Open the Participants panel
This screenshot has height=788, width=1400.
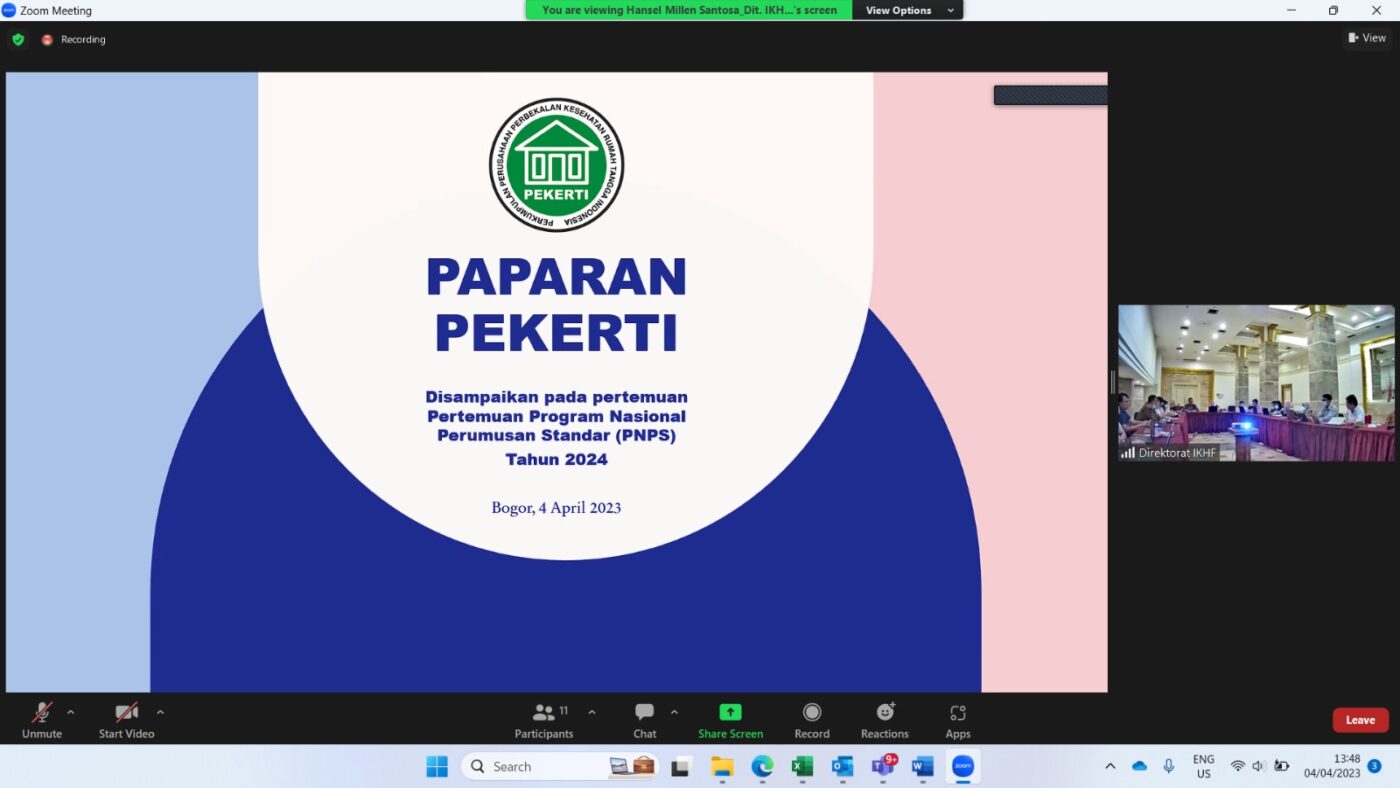pyautogui.click(x=544, y=719)
